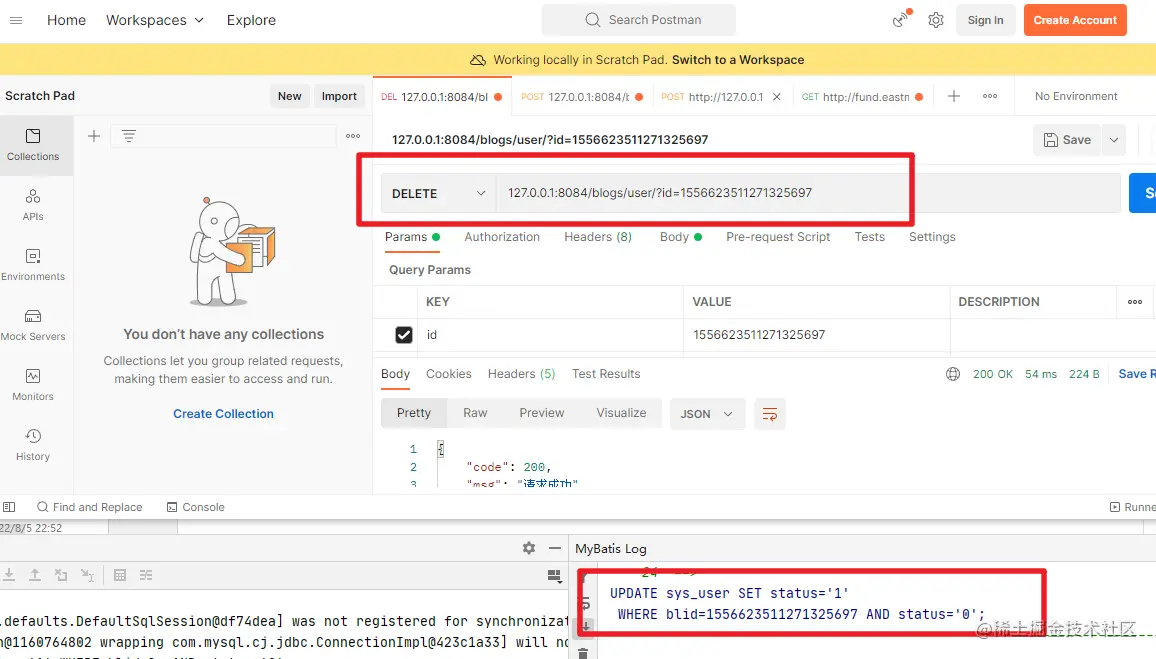Open the hamburger menu in the header
The image size is (1156, 659).
click(15, 20)
